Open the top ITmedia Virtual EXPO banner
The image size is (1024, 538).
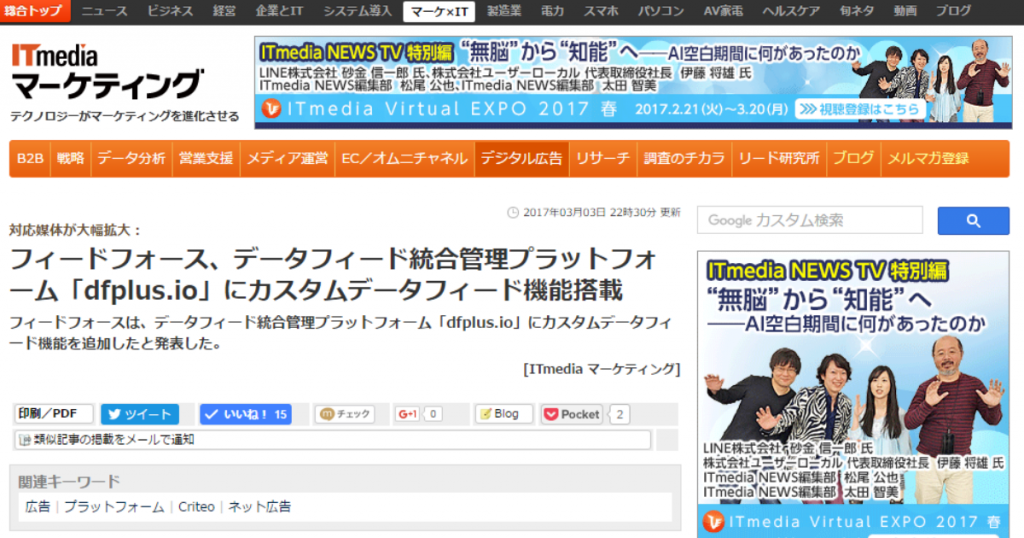point(633,82)
